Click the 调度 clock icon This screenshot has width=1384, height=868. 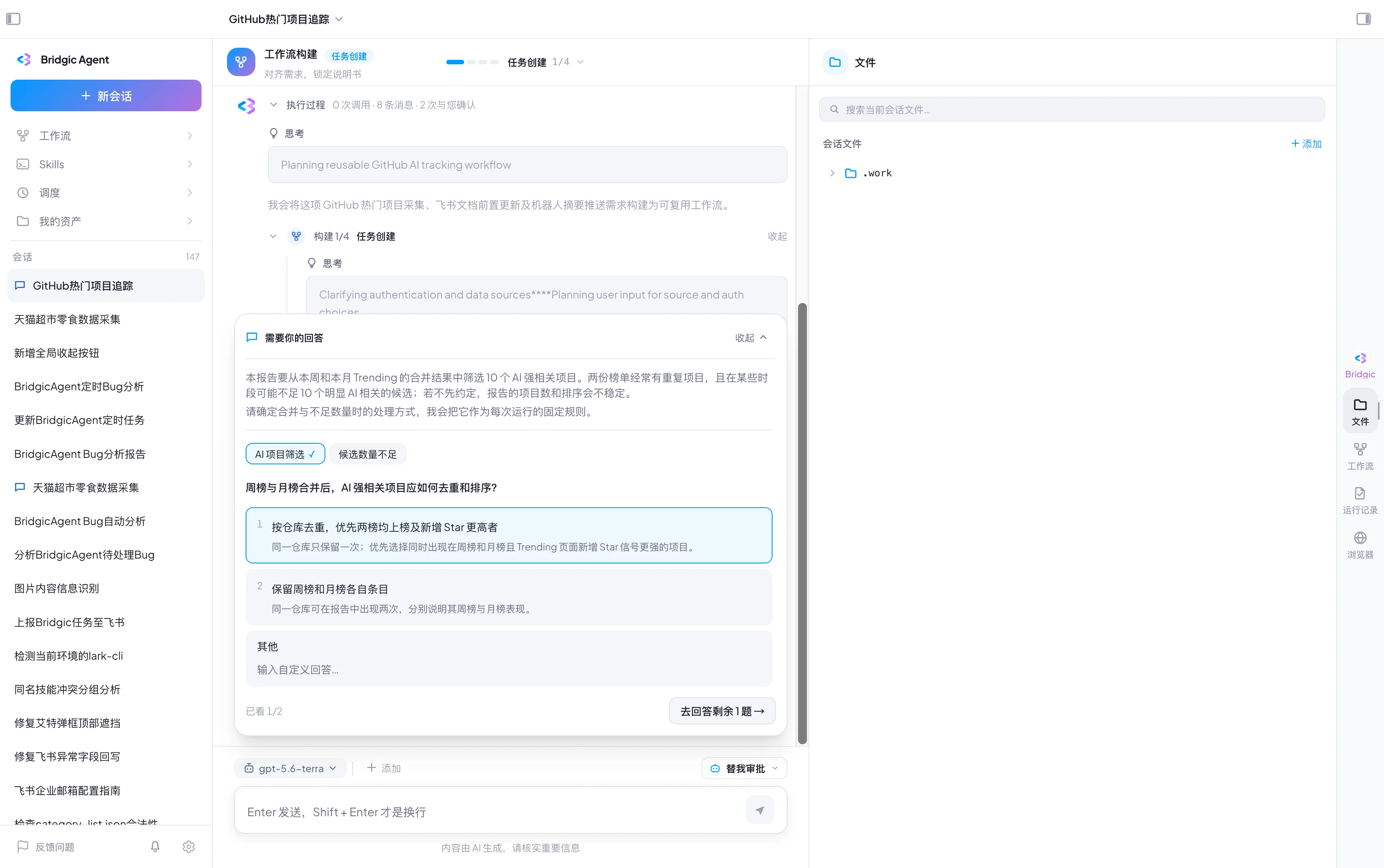[x=22, y=192]
